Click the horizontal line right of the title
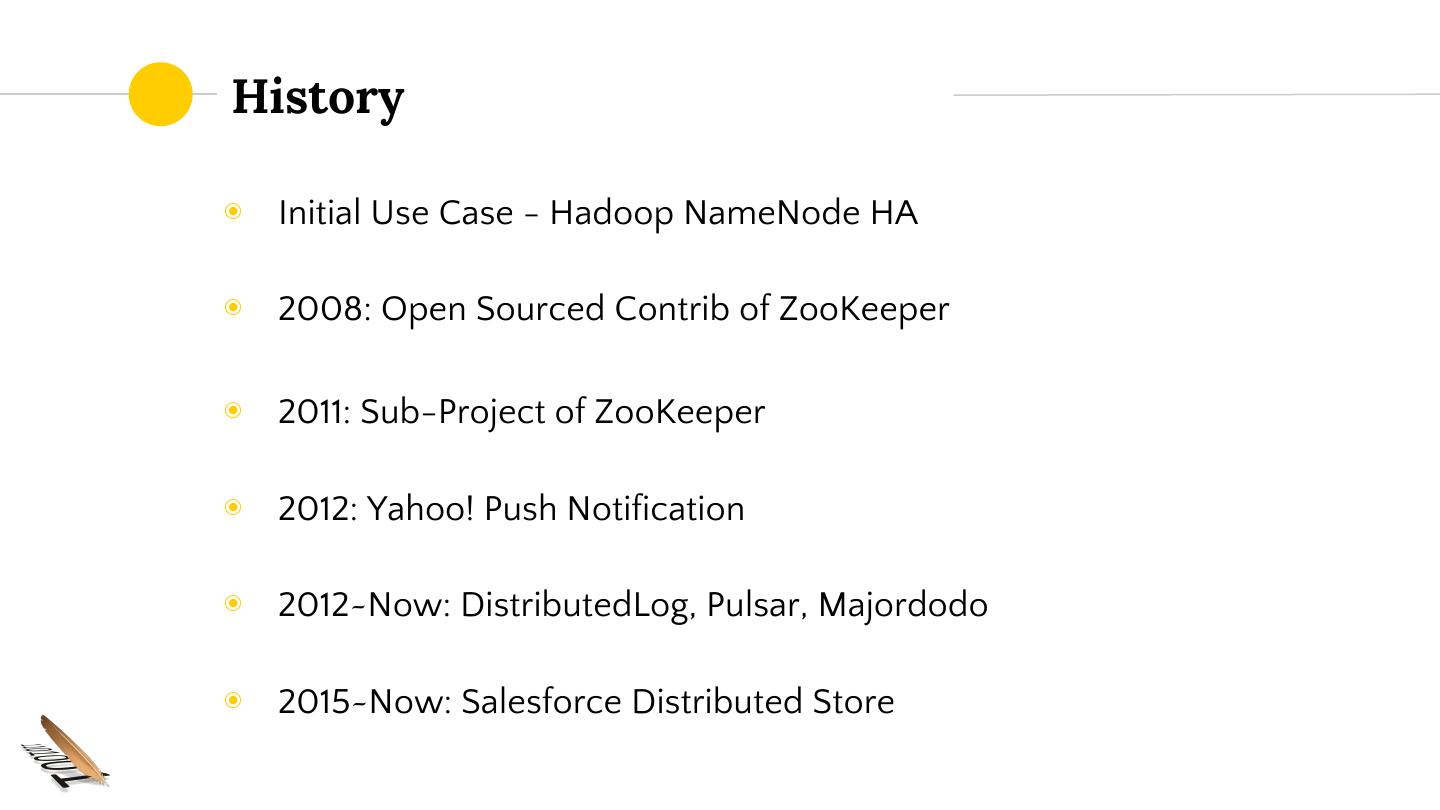 1196,95
